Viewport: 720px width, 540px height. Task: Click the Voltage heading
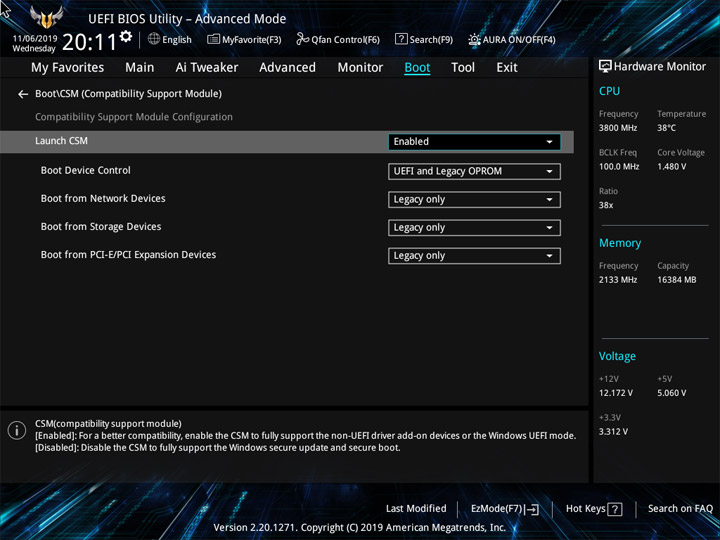point(617,356)
